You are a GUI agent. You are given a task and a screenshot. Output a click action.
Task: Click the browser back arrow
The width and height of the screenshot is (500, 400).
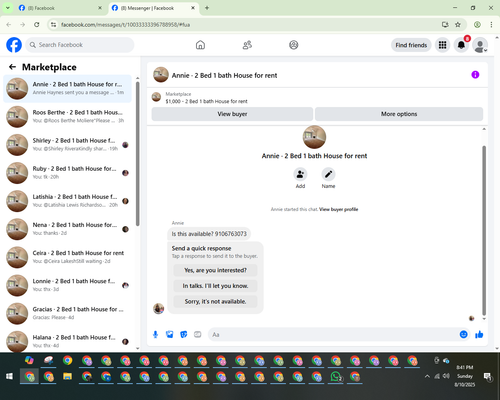9,25
